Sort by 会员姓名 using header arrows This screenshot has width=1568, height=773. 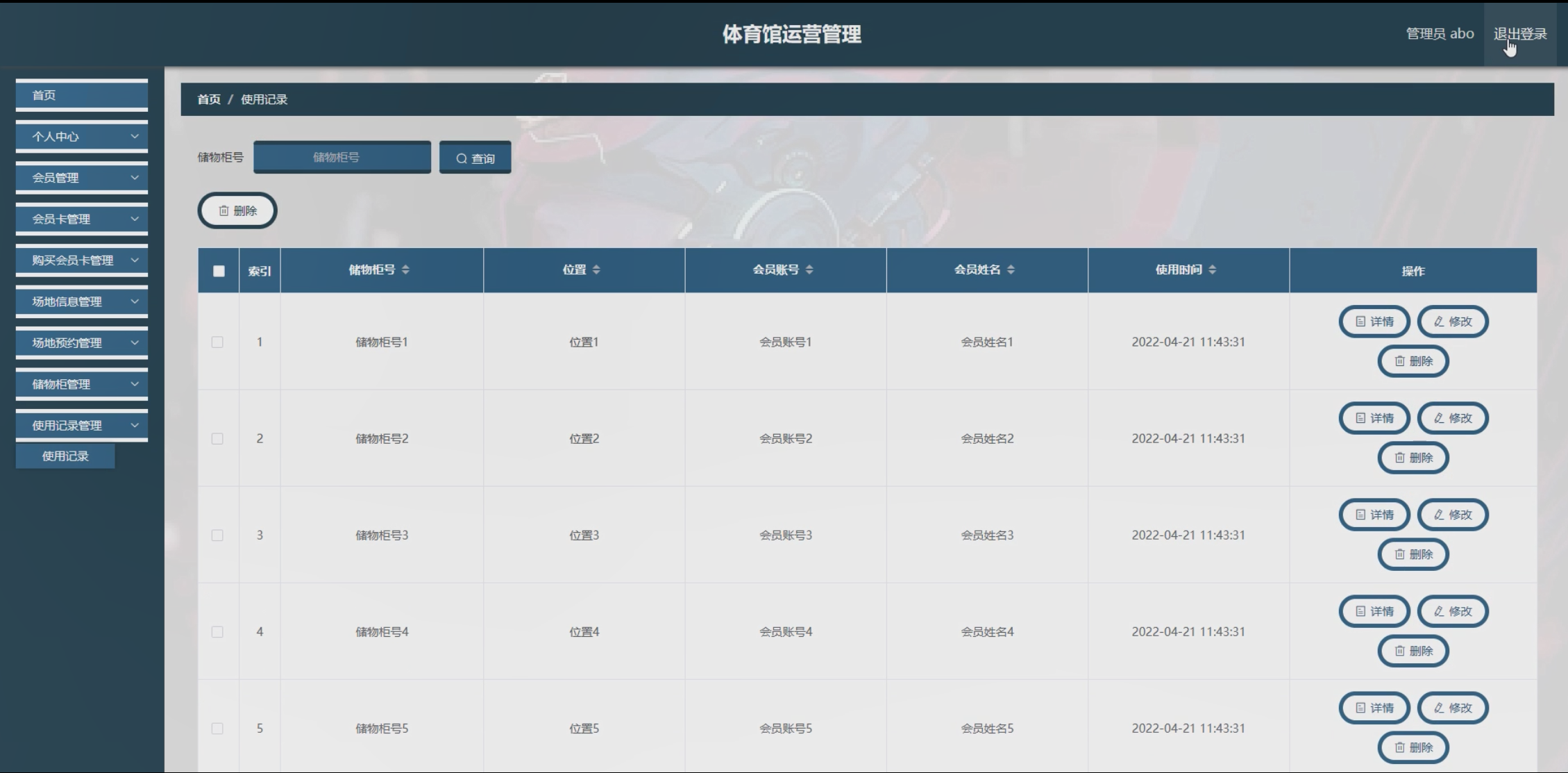[x=1011, y=269]
